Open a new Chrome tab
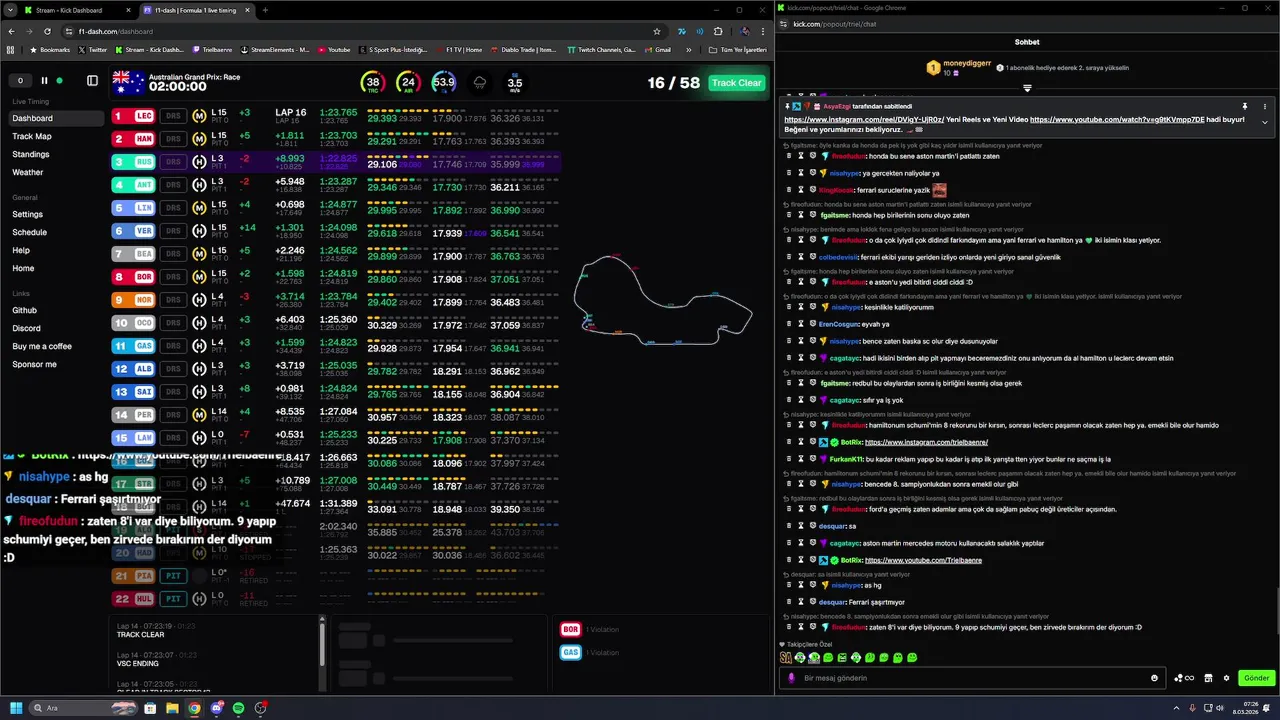The image size is (1280, 720). point(265,10)
